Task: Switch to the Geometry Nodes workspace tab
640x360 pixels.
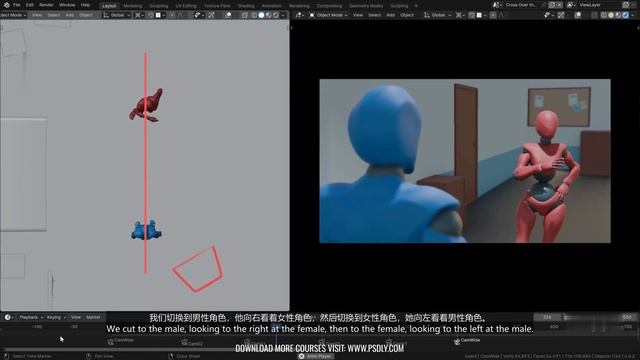Action: tap(366, 6)
